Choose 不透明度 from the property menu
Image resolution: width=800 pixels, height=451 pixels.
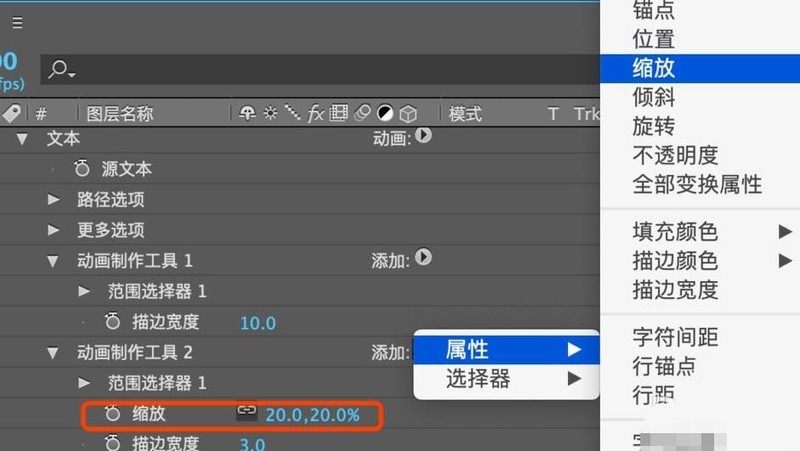point(700,155)
